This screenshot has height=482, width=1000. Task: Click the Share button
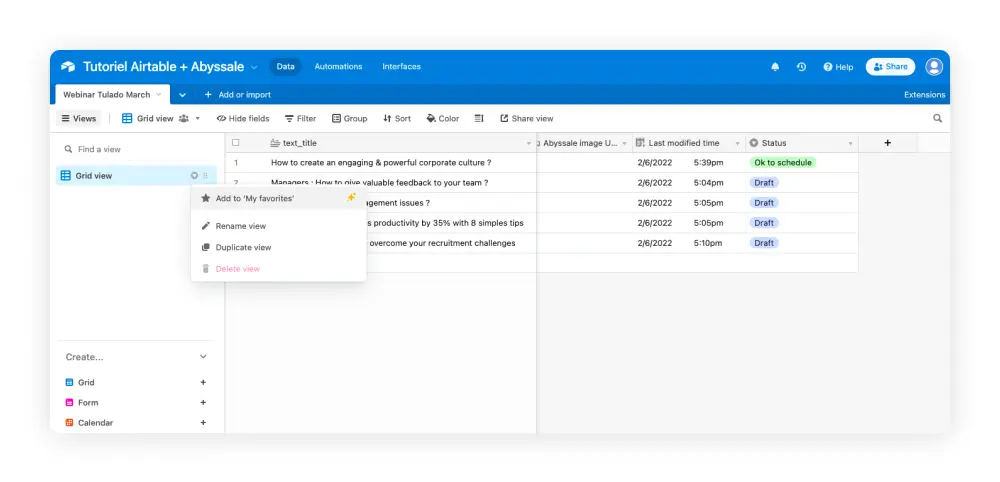890,66
